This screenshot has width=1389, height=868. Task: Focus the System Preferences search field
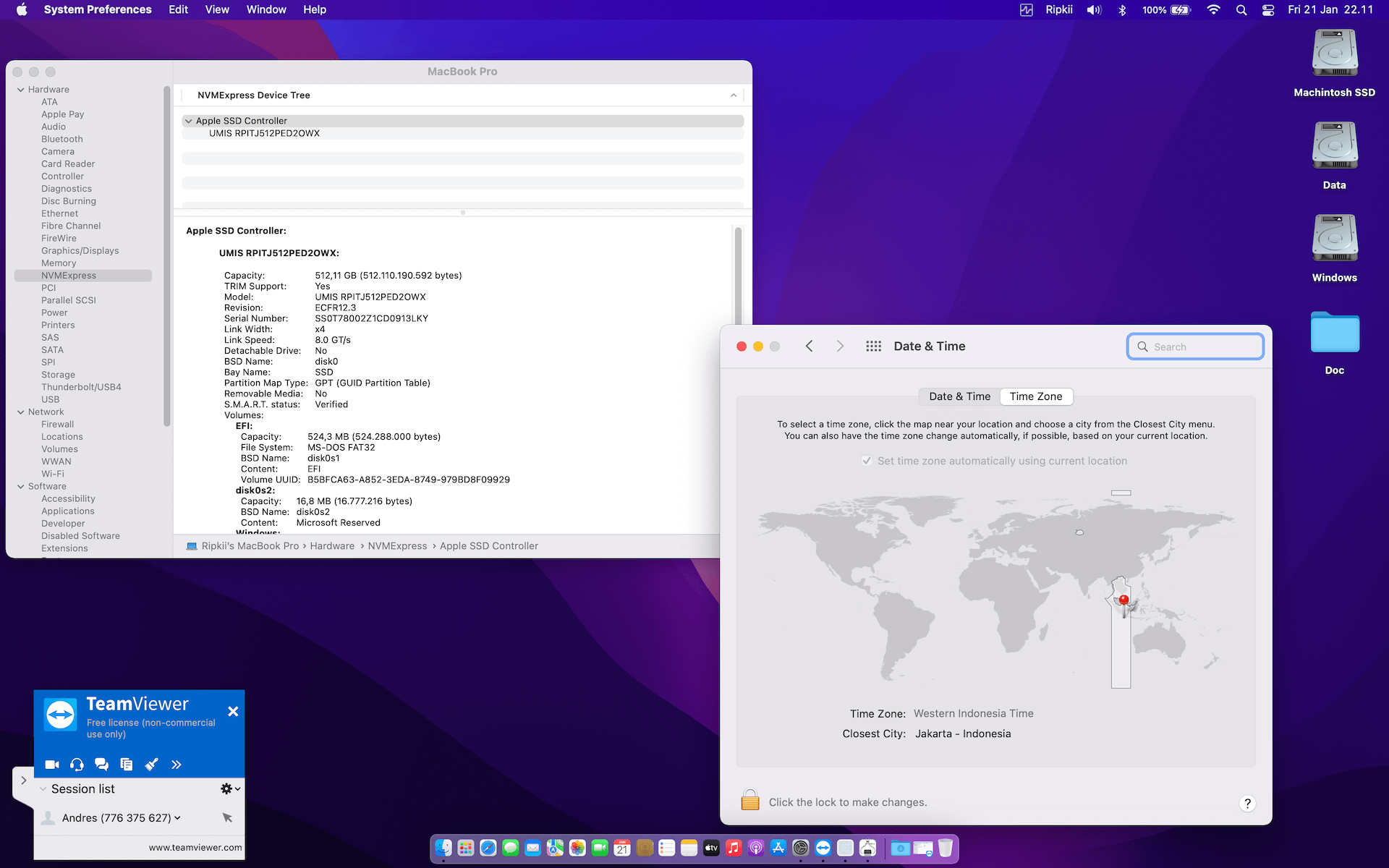click(x=1195, y=346)
